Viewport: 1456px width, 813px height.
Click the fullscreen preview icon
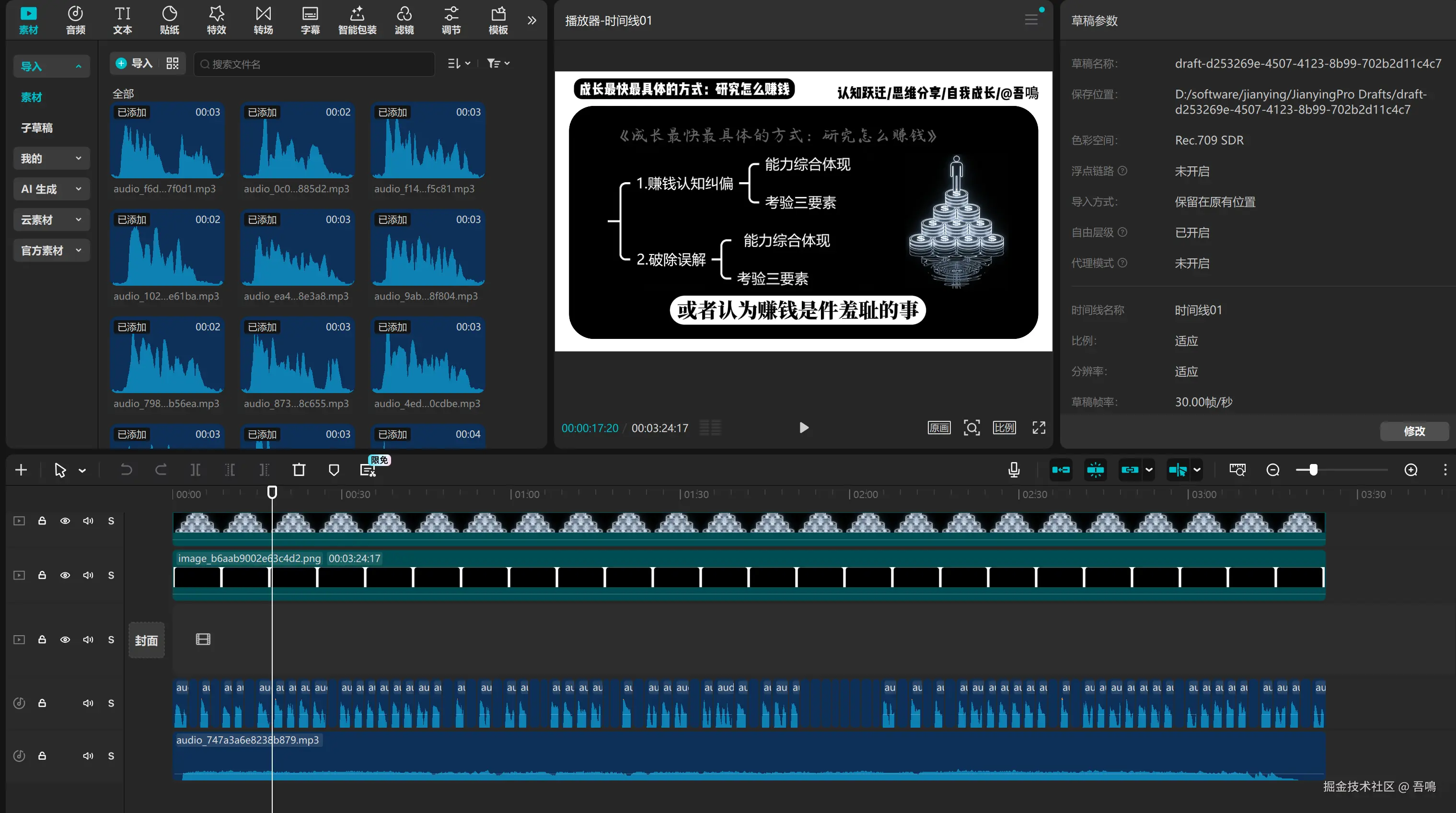tap(1038, 428)
